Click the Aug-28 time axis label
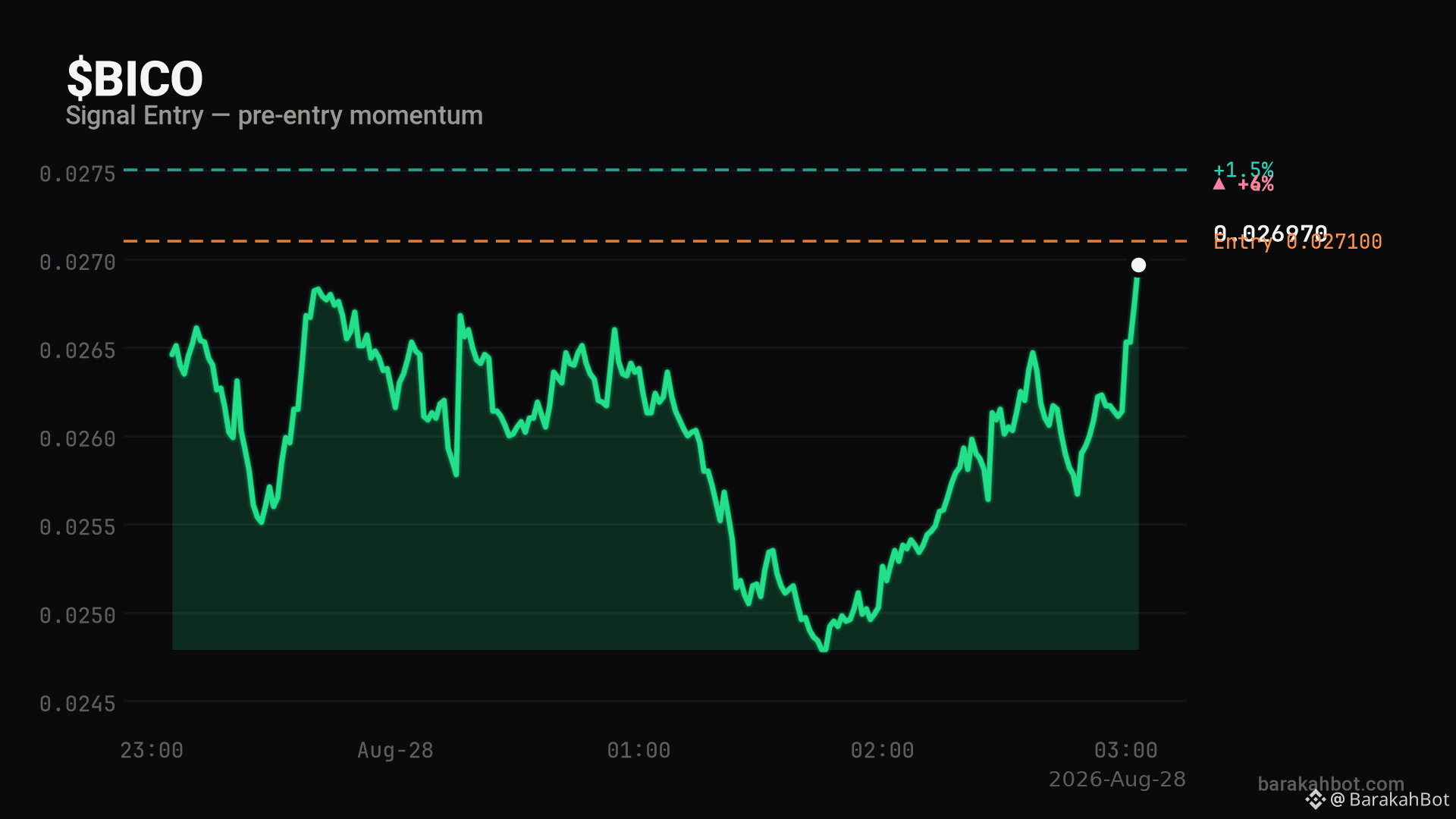 point(395,751)
